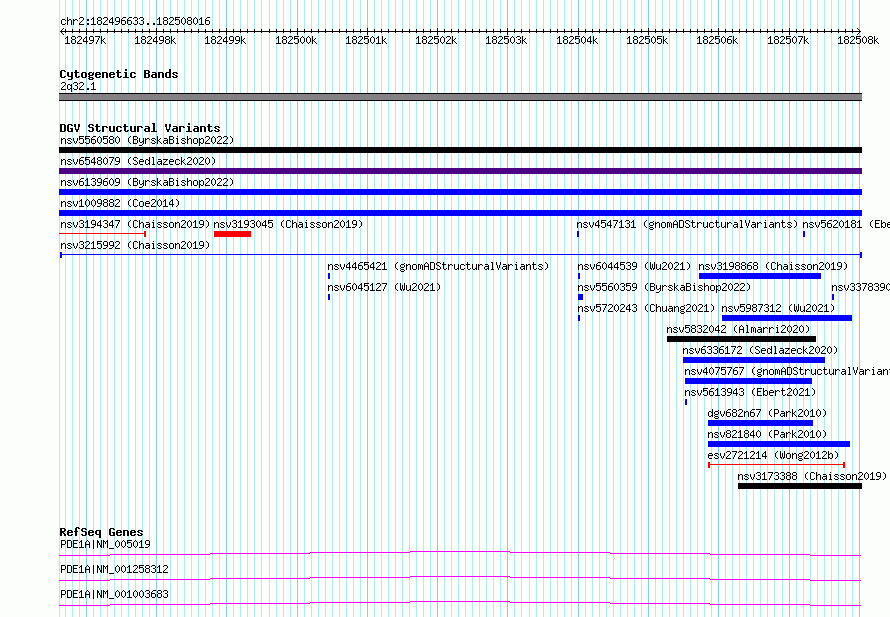The height and width of the screenshot is (617, 890).
Task: Click the nsv821840 blue variant bar
Action: [x=779, y=444]
